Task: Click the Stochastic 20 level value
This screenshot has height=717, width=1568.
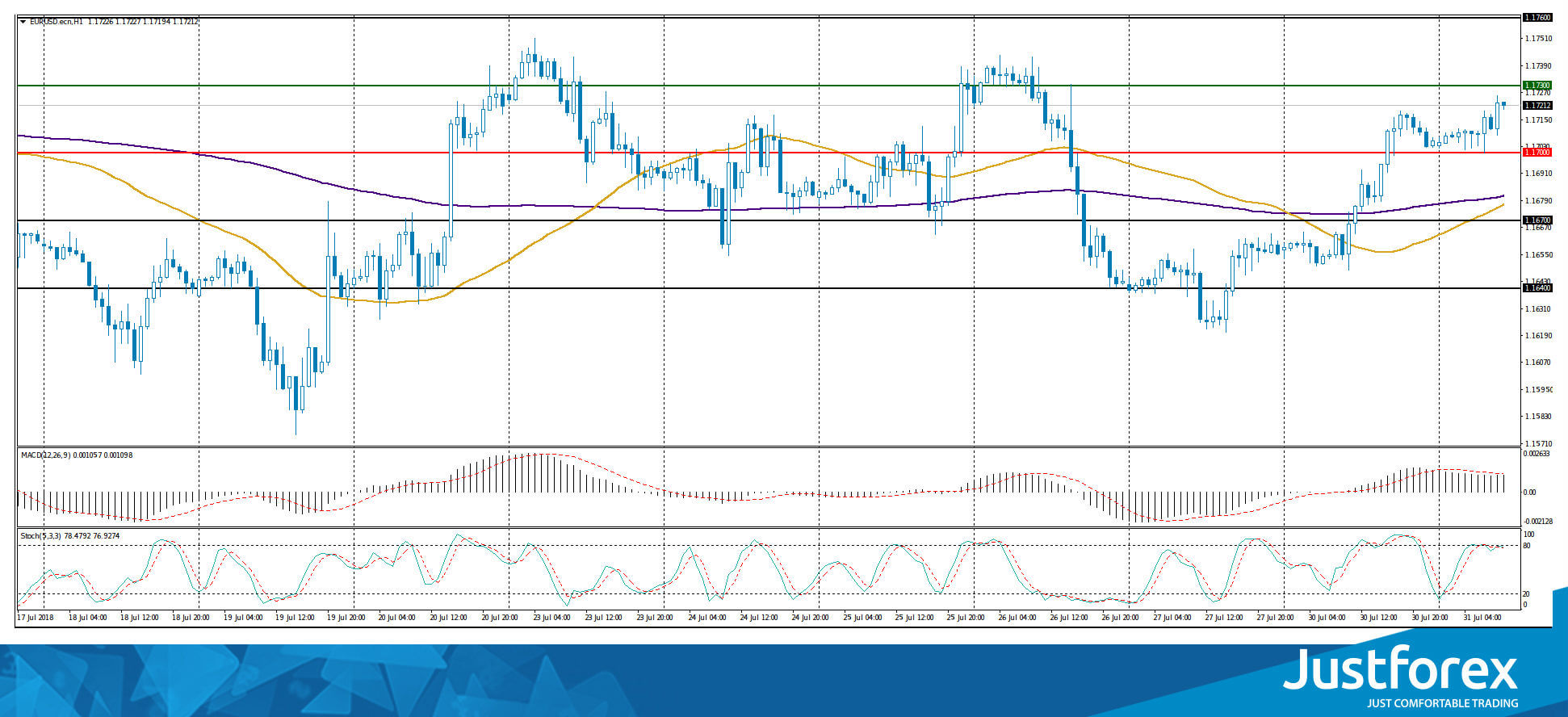Action: [x=1527, y=594]
